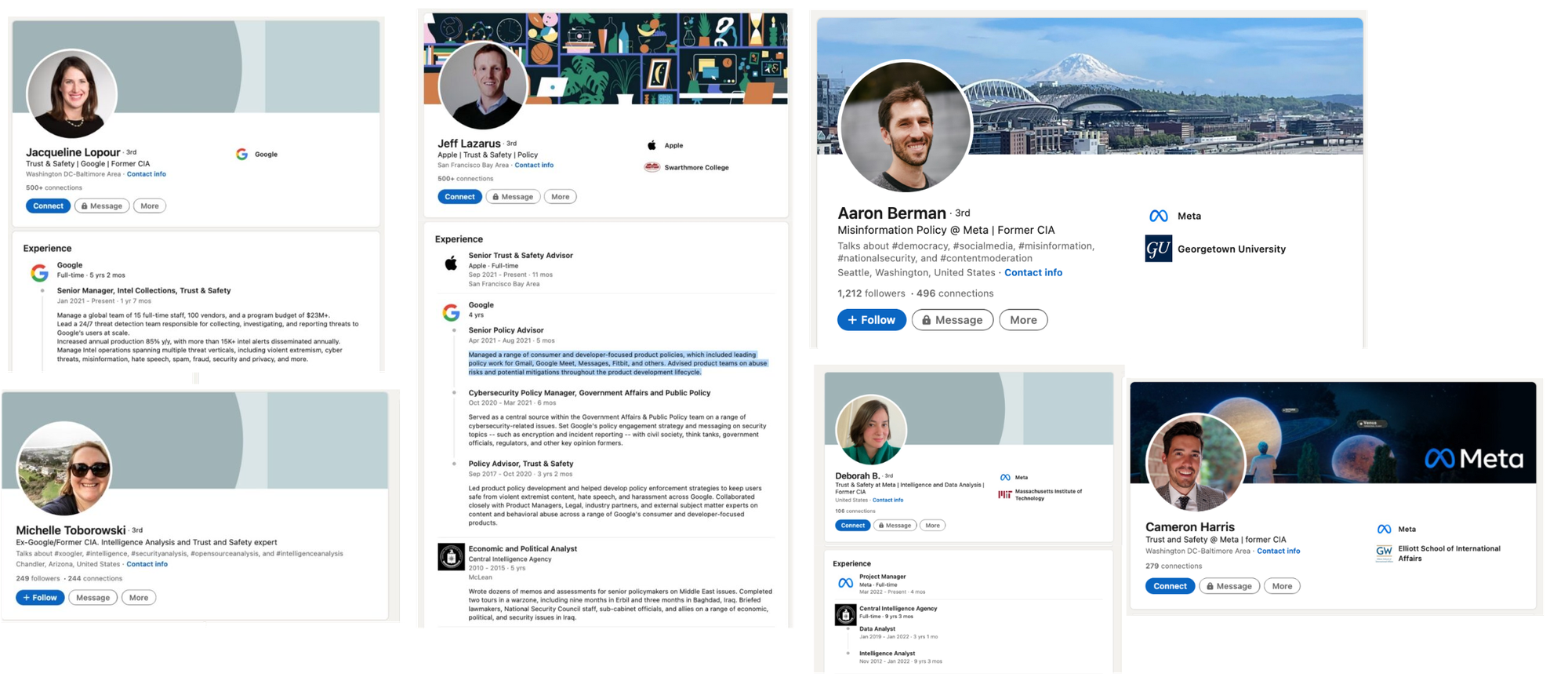Click Aaron Berman's profile photo
The height and width of the screenshot is (688, 1568).
(905, 127)
